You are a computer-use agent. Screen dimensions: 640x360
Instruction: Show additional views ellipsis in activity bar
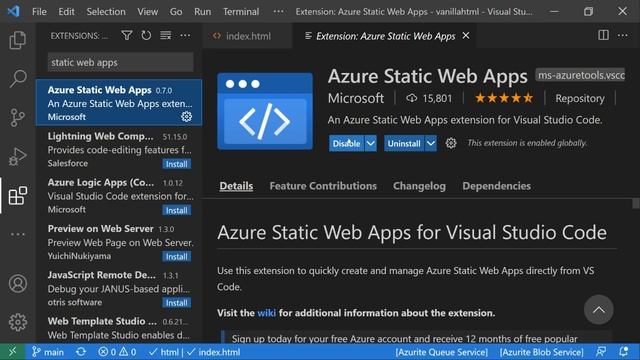(x=18, y=234)
